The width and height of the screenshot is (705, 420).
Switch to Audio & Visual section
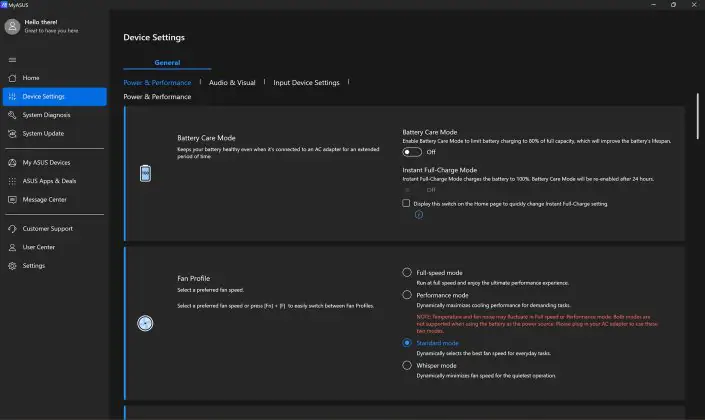(x=232, y=83)
